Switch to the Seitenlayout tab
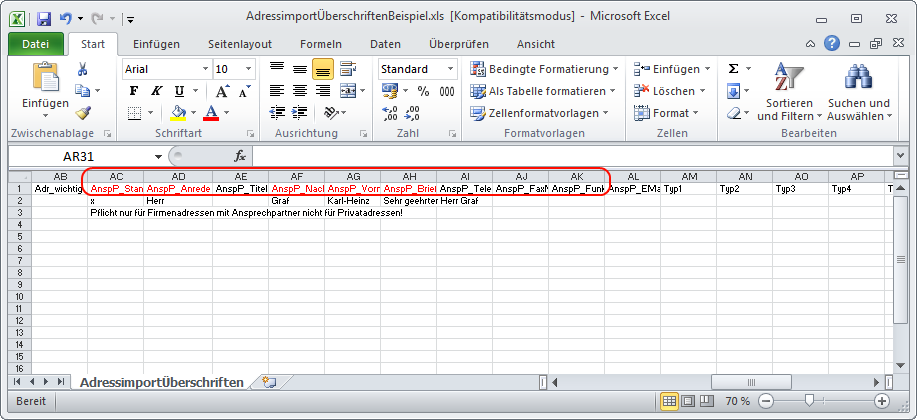Viewport: 917px width, 420px height. pyautogui.click(x=240, y=44)
